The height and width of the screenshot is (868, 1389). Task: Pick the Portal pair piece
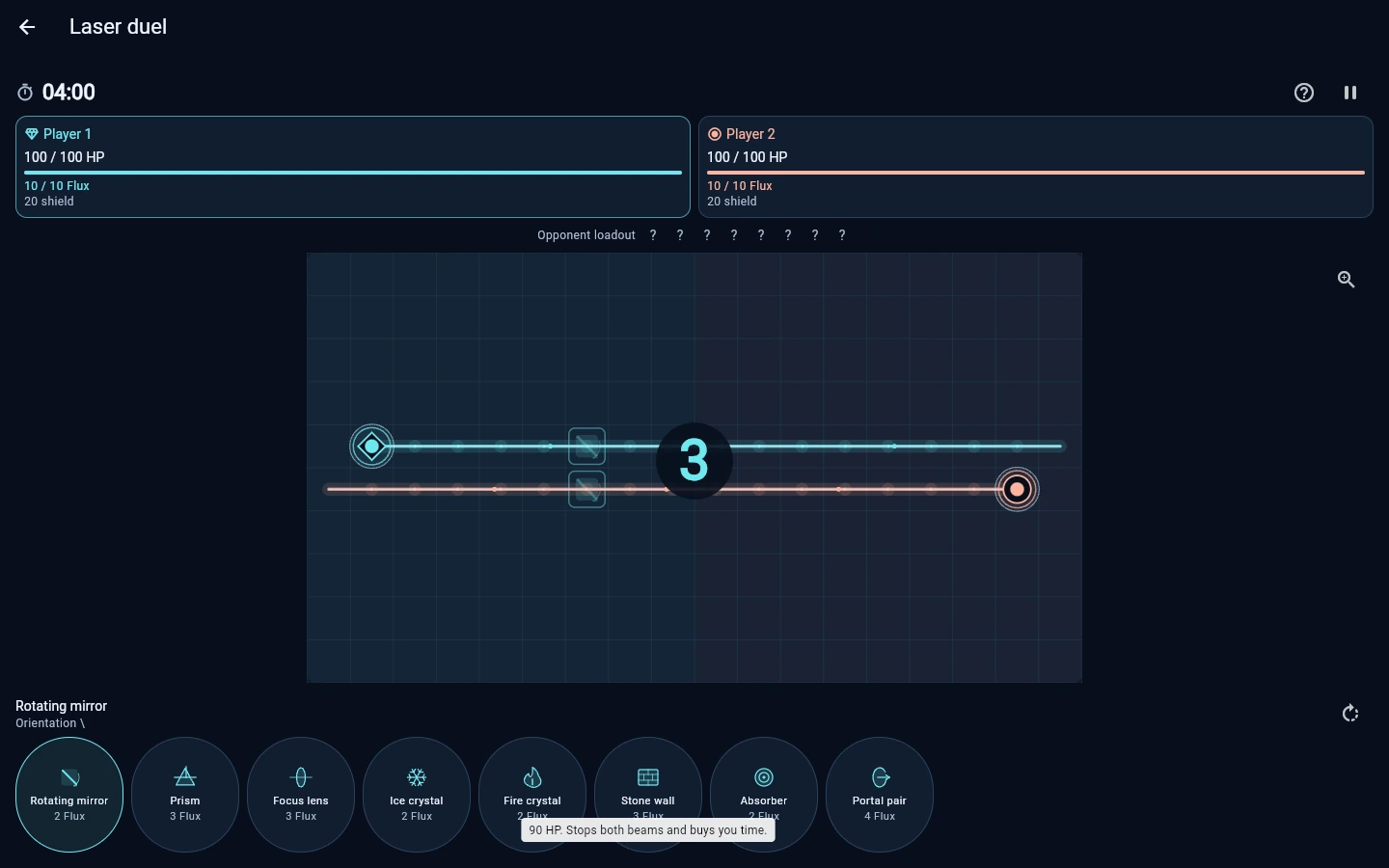[880, 795]
